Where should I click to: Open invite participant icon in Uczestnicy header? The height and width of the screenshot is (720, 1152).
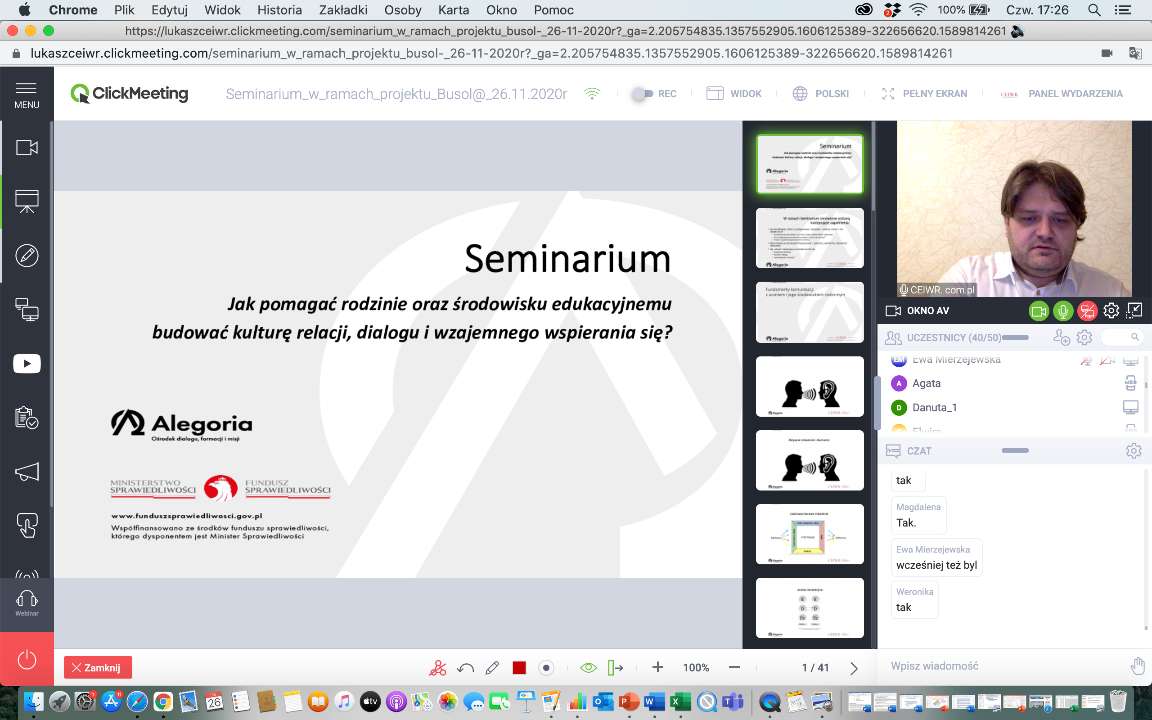coord(1062,338)
